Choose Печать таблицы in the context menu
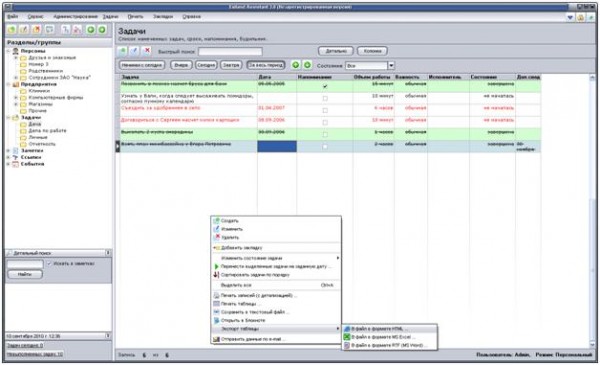 (276, 304)
